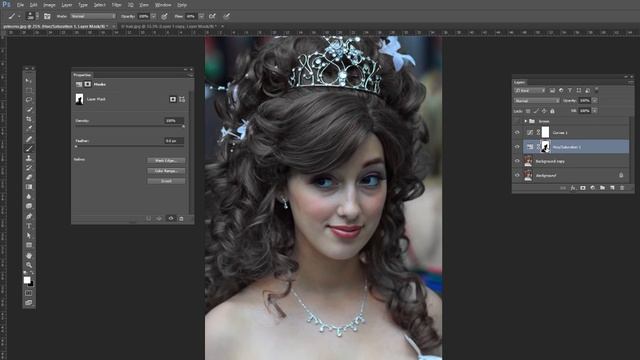Image resolution: width=640 pixels, height=360 pixels.
Task: Open the brush Mode dropdown in options bar
Action: point(93,16)
